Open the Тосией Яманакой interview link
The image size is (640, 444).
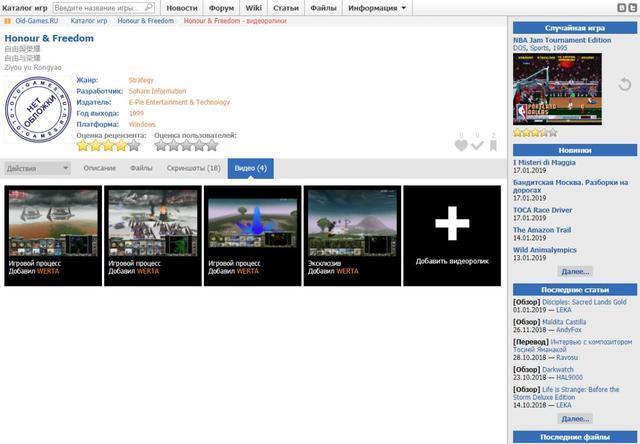pos(573,346)
